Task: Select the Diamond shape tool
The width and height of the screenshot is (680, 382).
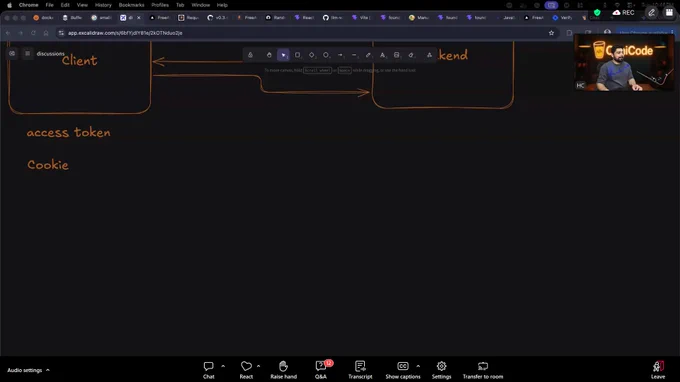Action: point(312,55)
